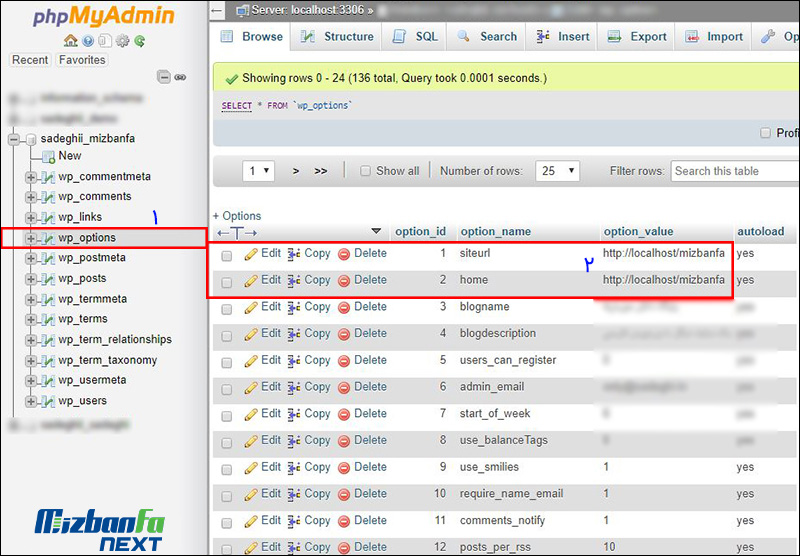Click red Delete icon for admin_email row
This screenshot has height=556, width=800.
pyautogui.click(x=344, y=387)
